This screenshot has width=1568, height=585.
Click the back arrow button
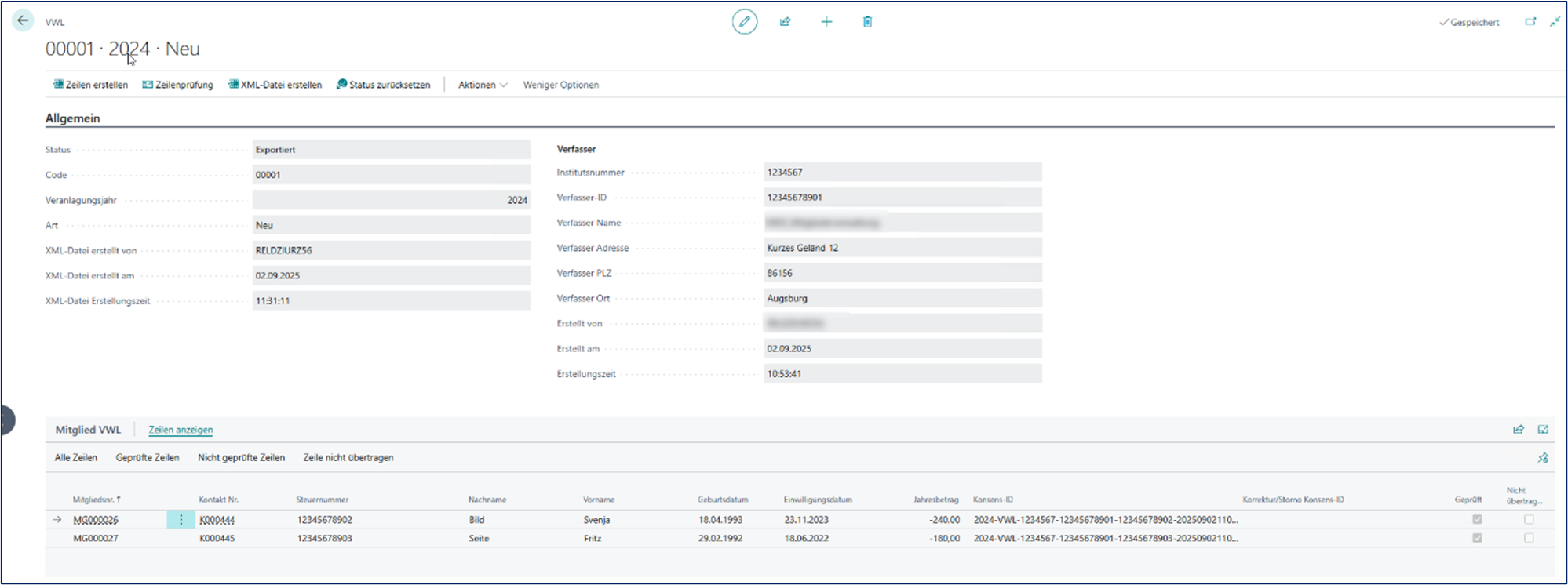pos(23,21)
